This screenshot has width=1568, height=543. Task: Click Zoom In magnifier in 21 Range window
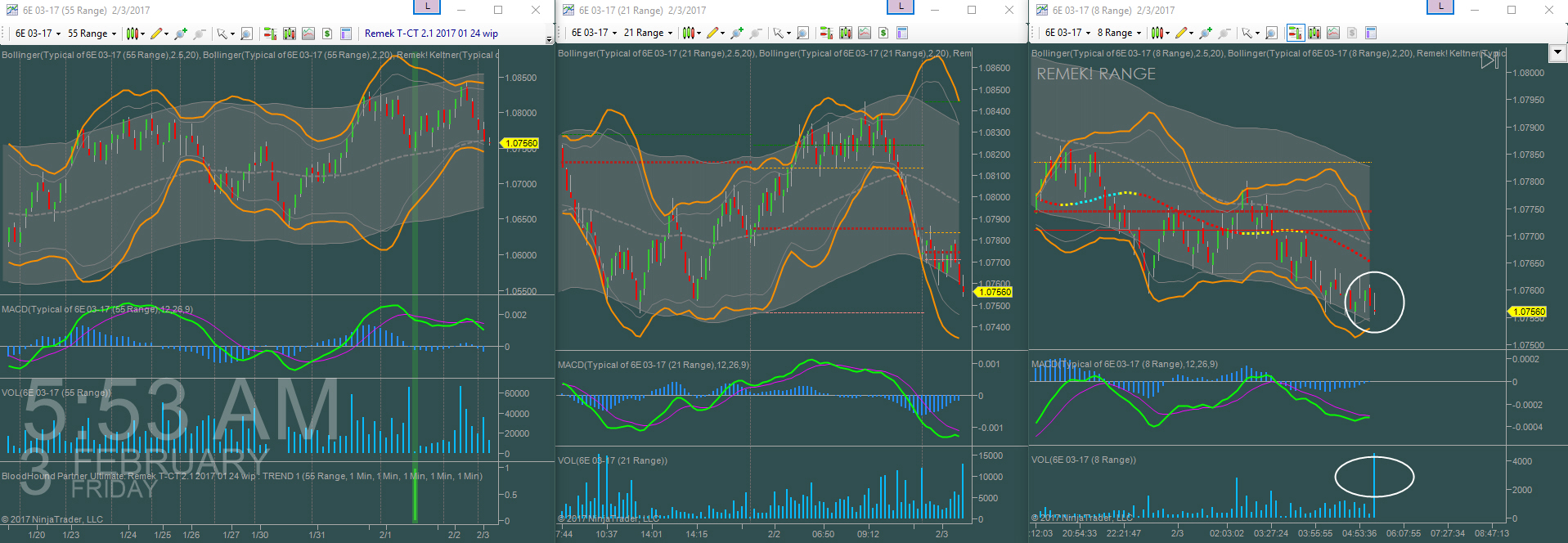coord(737,33)
